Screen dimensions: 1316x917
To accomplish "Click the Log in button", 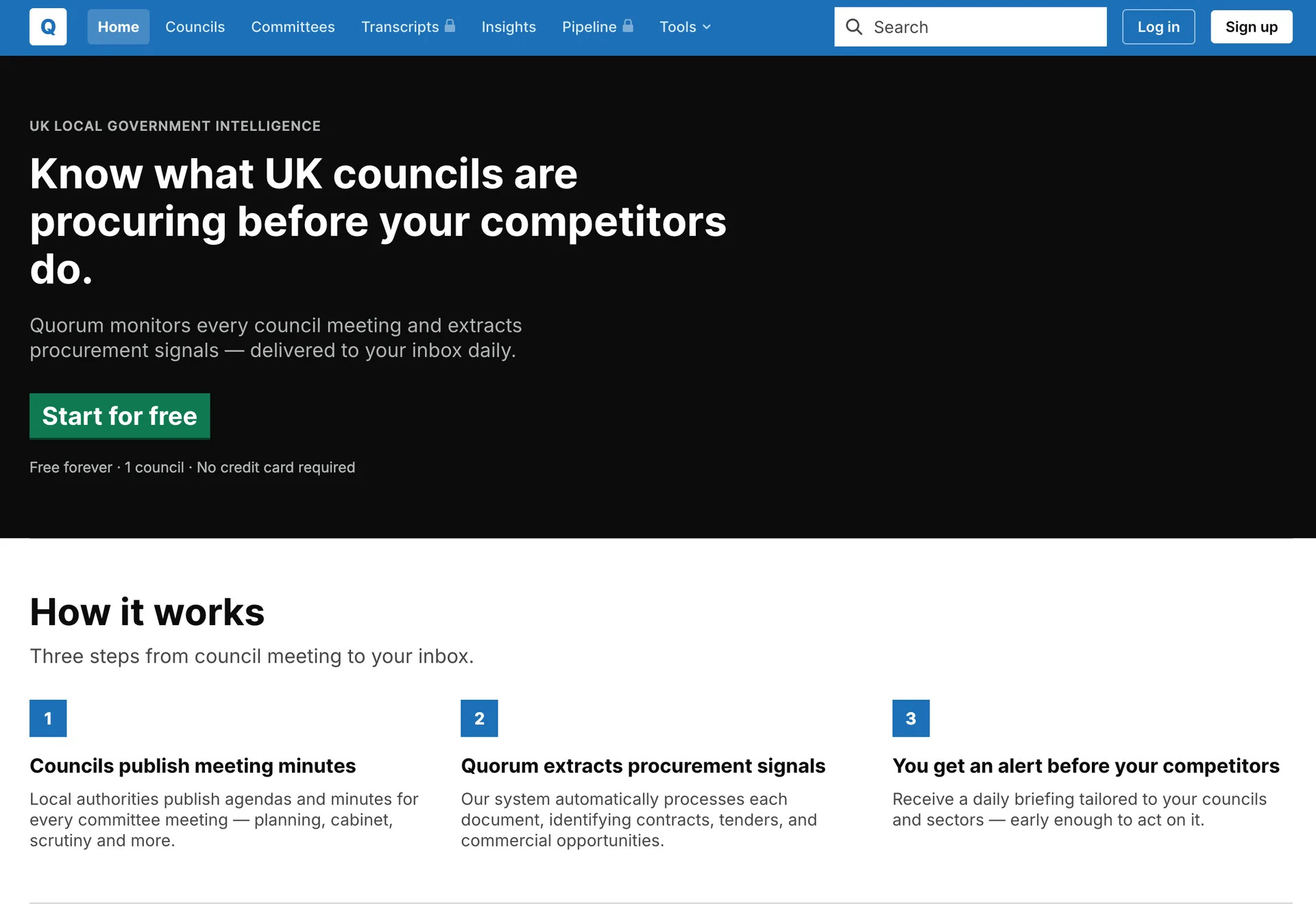I will click(x=1158, y=27).
